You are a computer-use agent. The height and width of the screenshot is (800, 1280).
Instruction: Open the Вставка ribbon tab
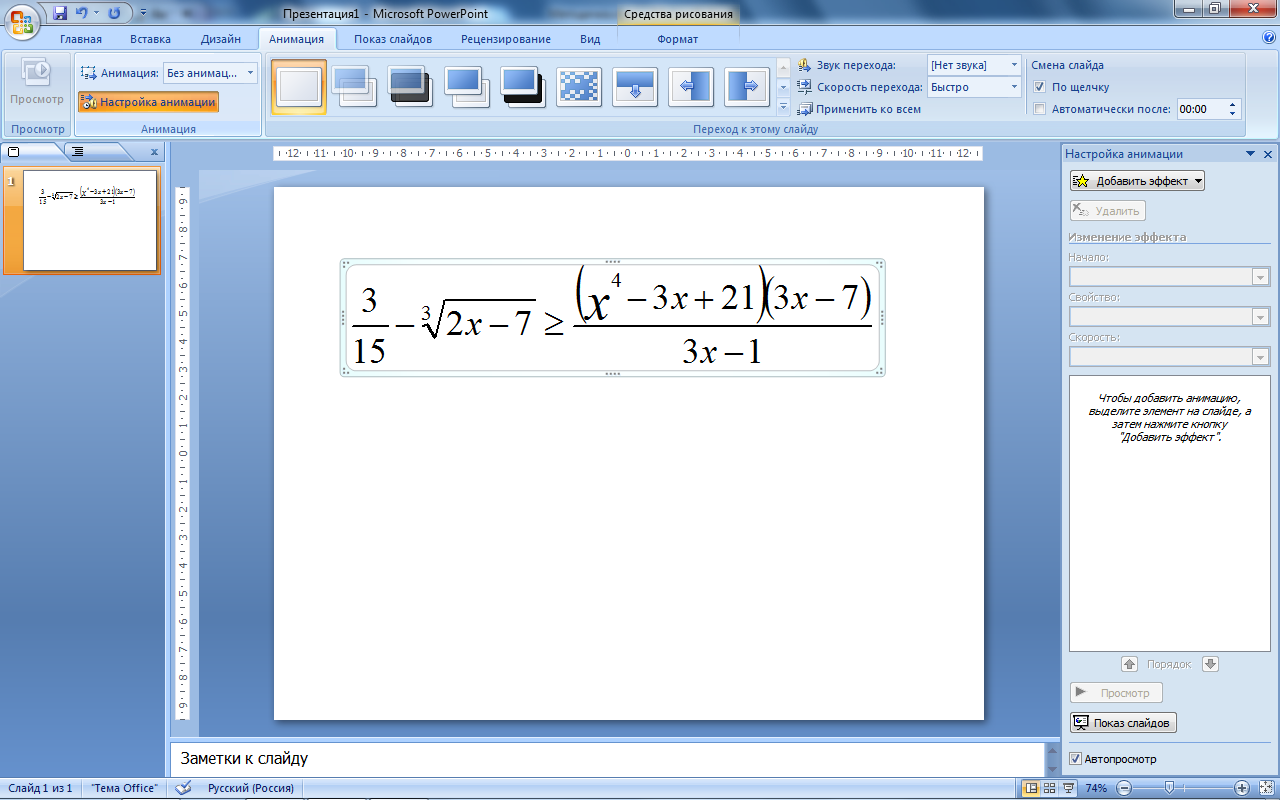pyautogui.click(x=150, y=39)
